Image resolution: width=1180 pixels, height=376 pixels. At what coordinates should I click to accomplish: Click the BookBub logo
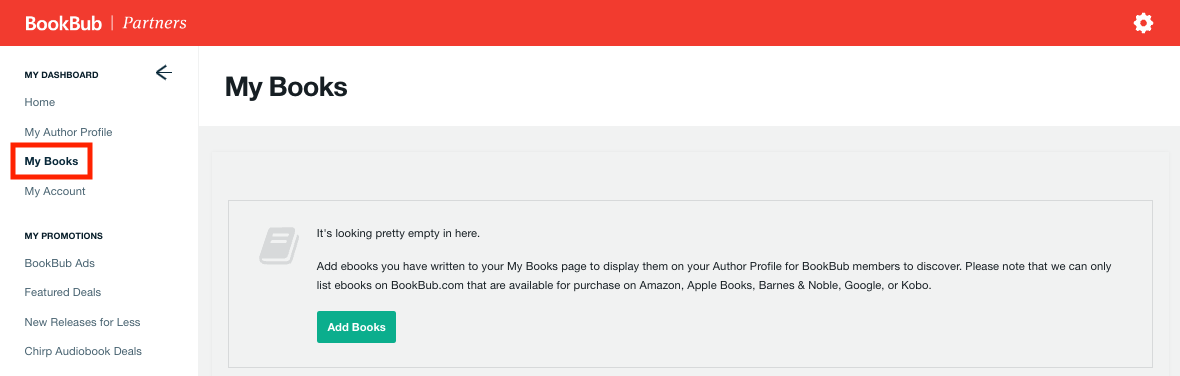[x=63, y=23]
